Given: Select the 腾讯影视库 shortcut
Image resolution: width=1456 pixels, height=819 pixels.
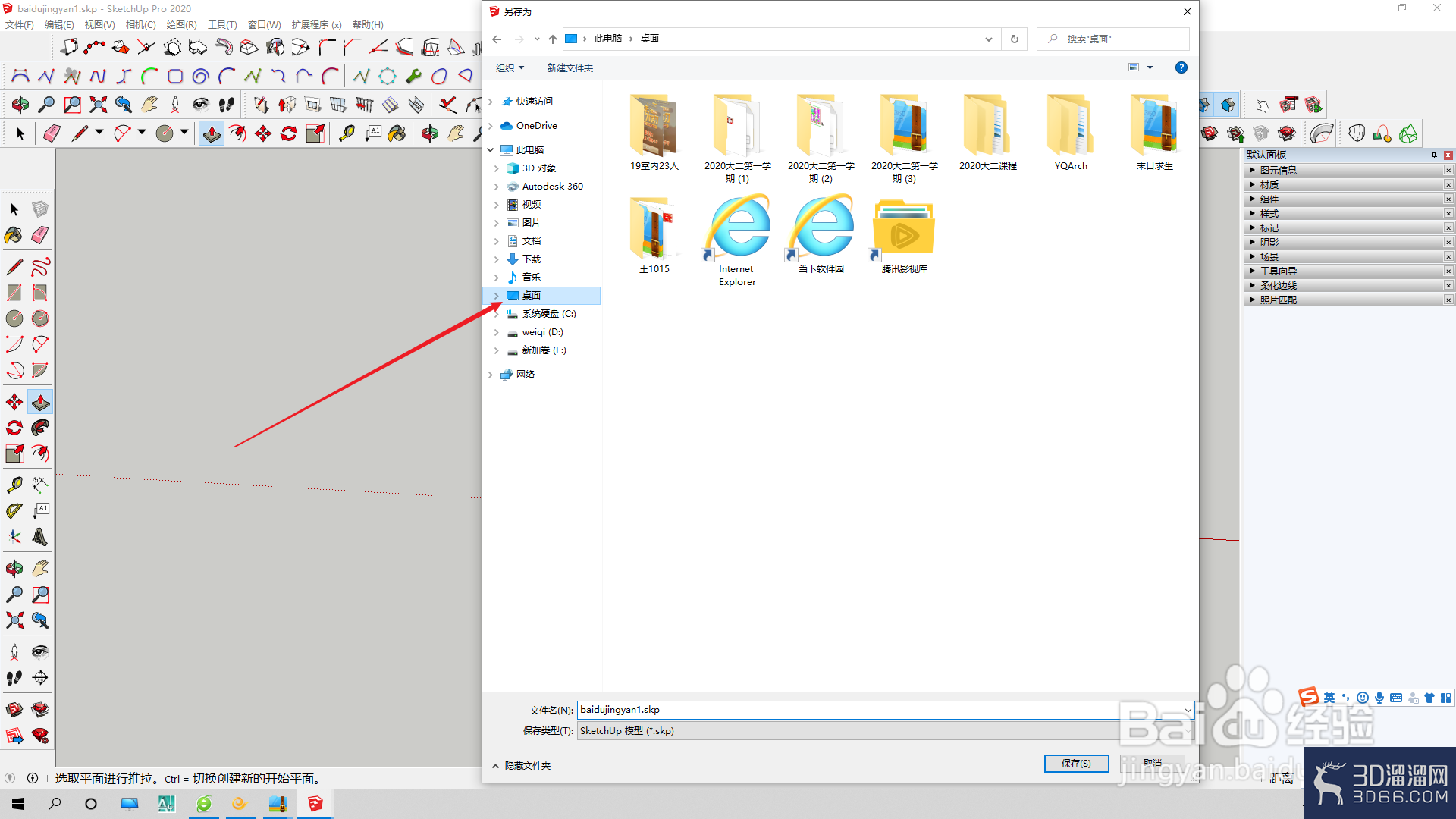Looking at the screenshot, I should tap(904, 235).
